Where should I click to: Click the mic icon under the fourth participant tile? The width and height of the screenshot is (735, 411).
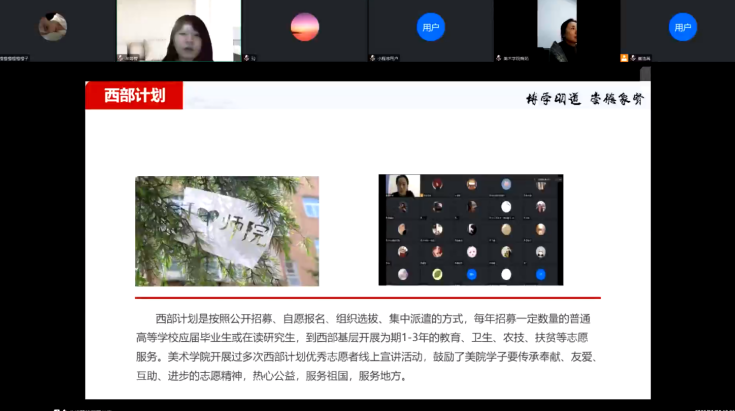click(x=373, y=59)
